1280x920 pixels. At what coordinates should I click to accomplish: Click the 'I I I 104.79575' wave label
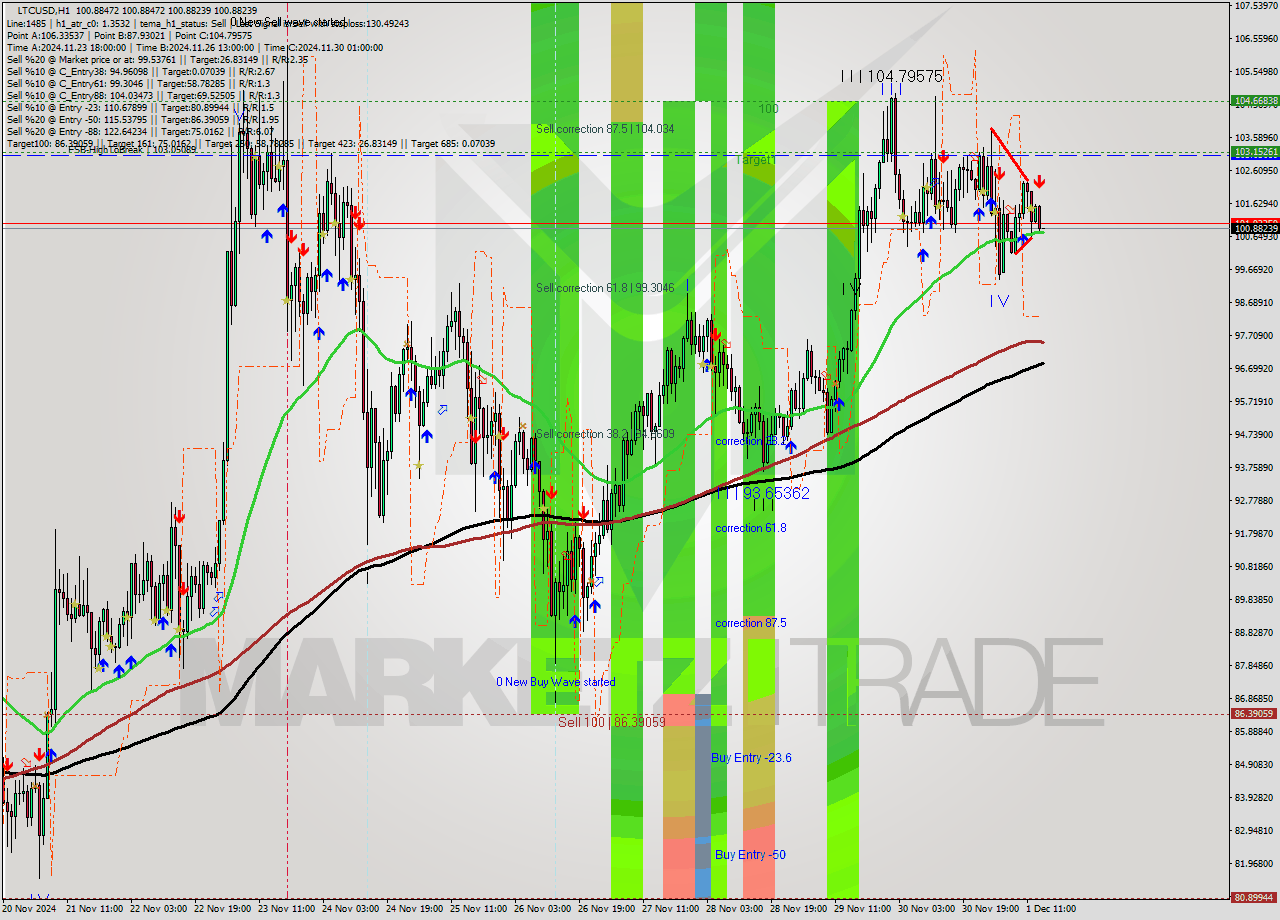pyautogui.click(x=891, y=76)
